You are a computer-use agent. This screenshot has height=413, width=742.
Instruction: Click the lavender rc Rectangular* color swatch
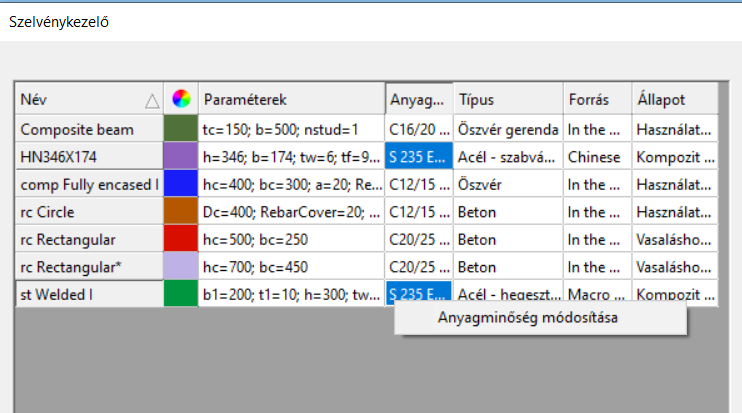click(x=181, y=266)
